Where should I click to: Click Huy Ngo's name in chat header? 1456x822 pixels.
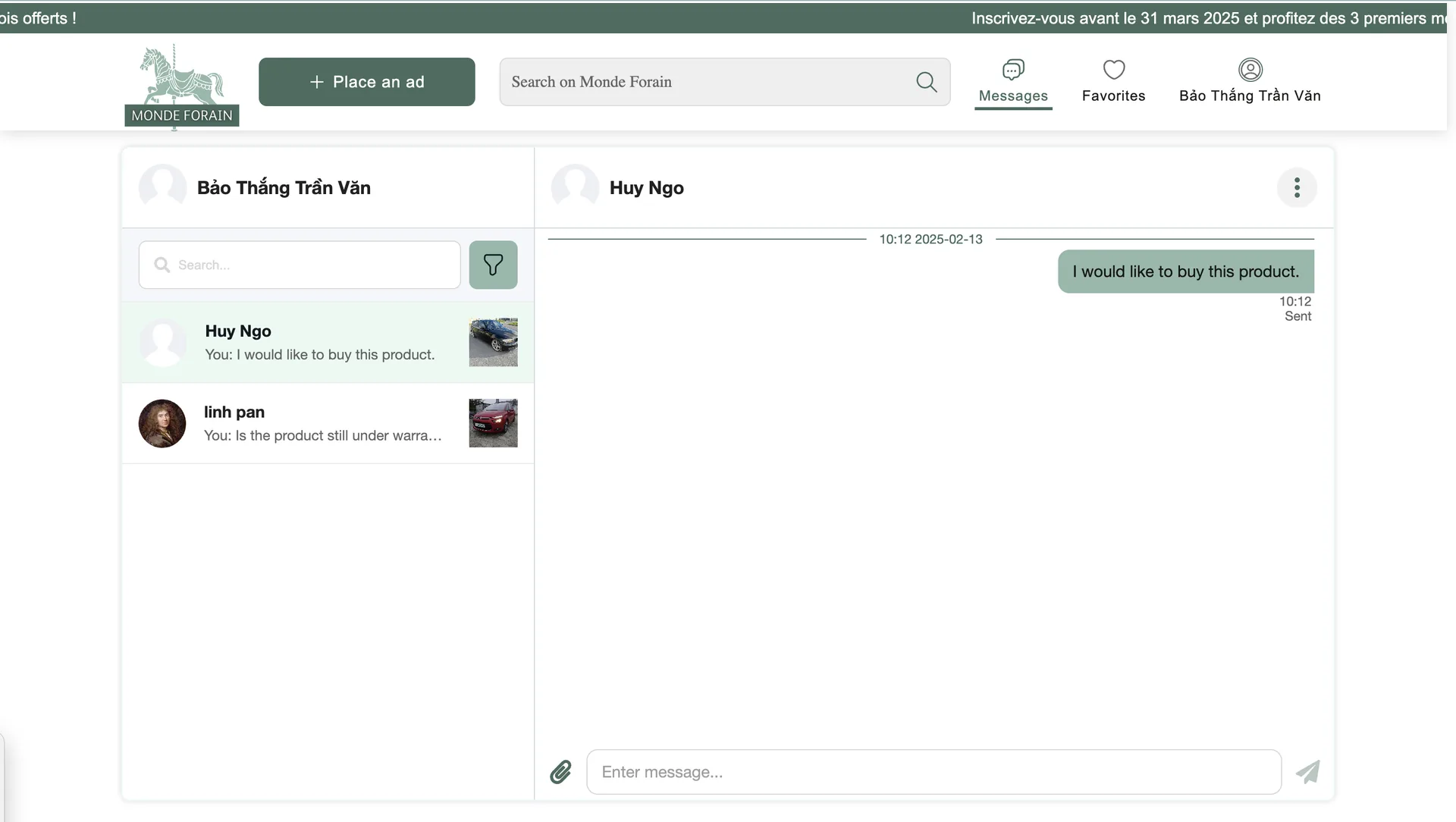coord(646,187)
